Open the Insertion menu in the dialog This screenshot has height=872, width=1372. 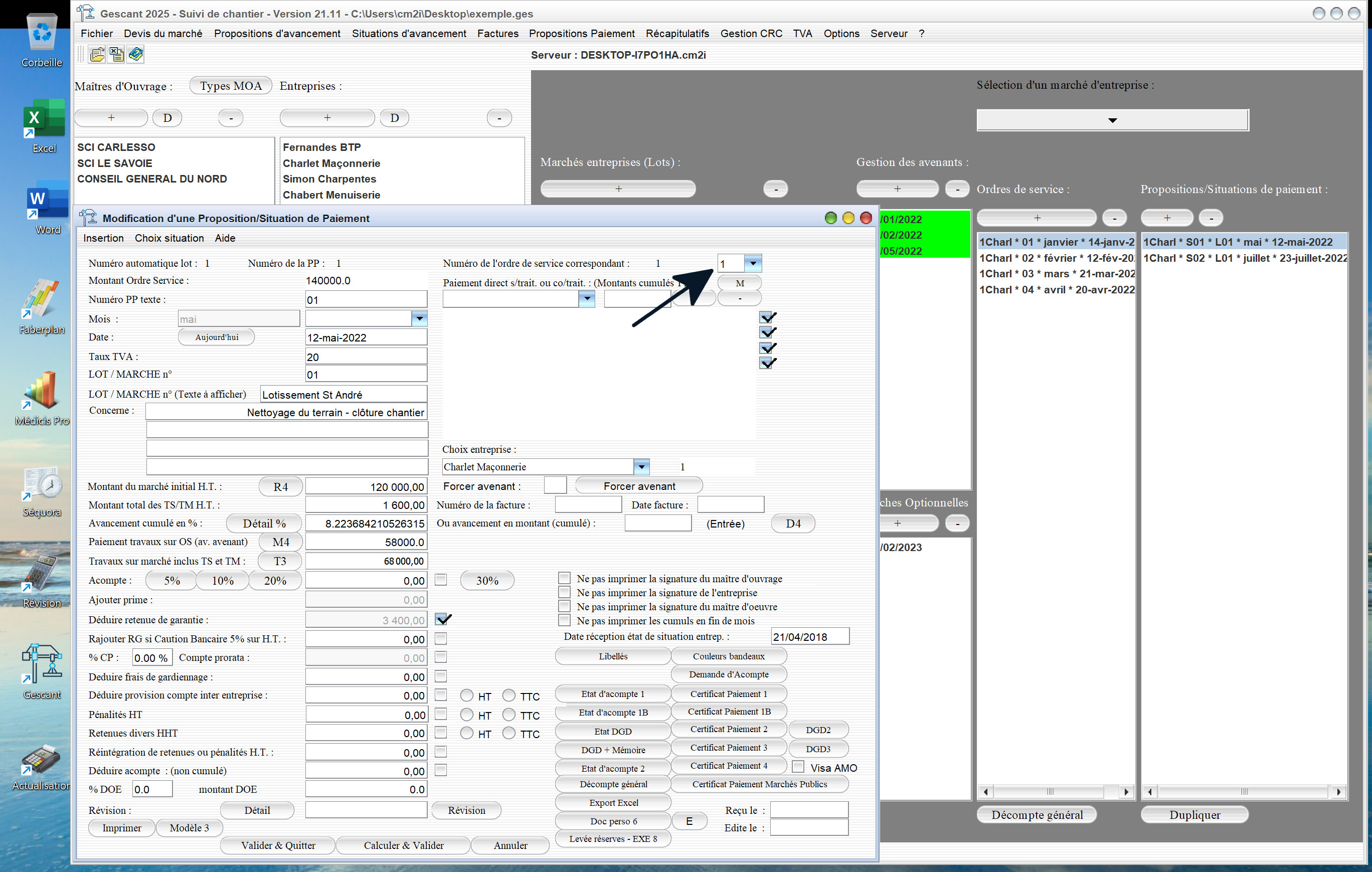pos(103,238)
